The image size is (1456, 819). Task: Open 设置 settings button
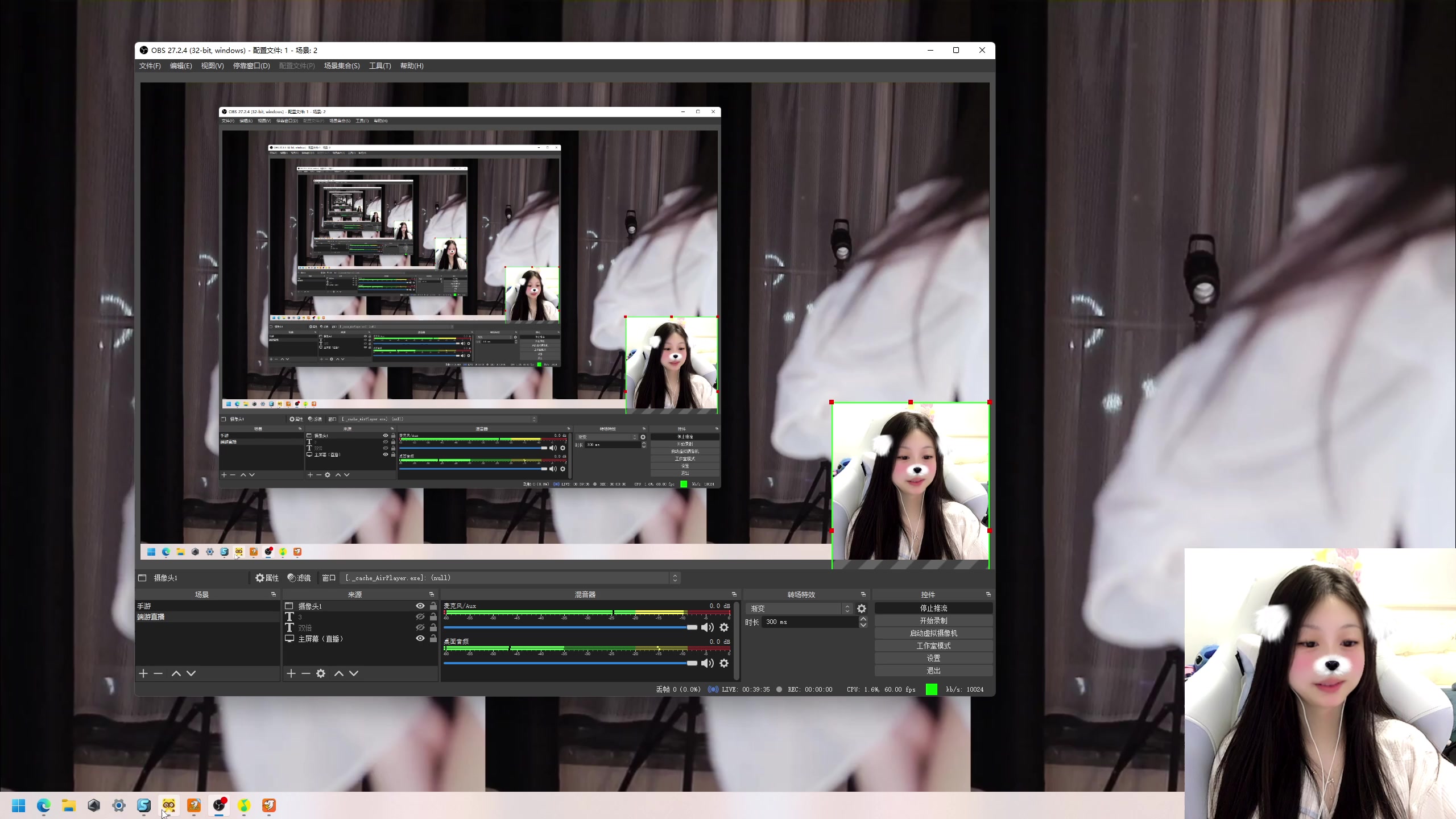934,658
